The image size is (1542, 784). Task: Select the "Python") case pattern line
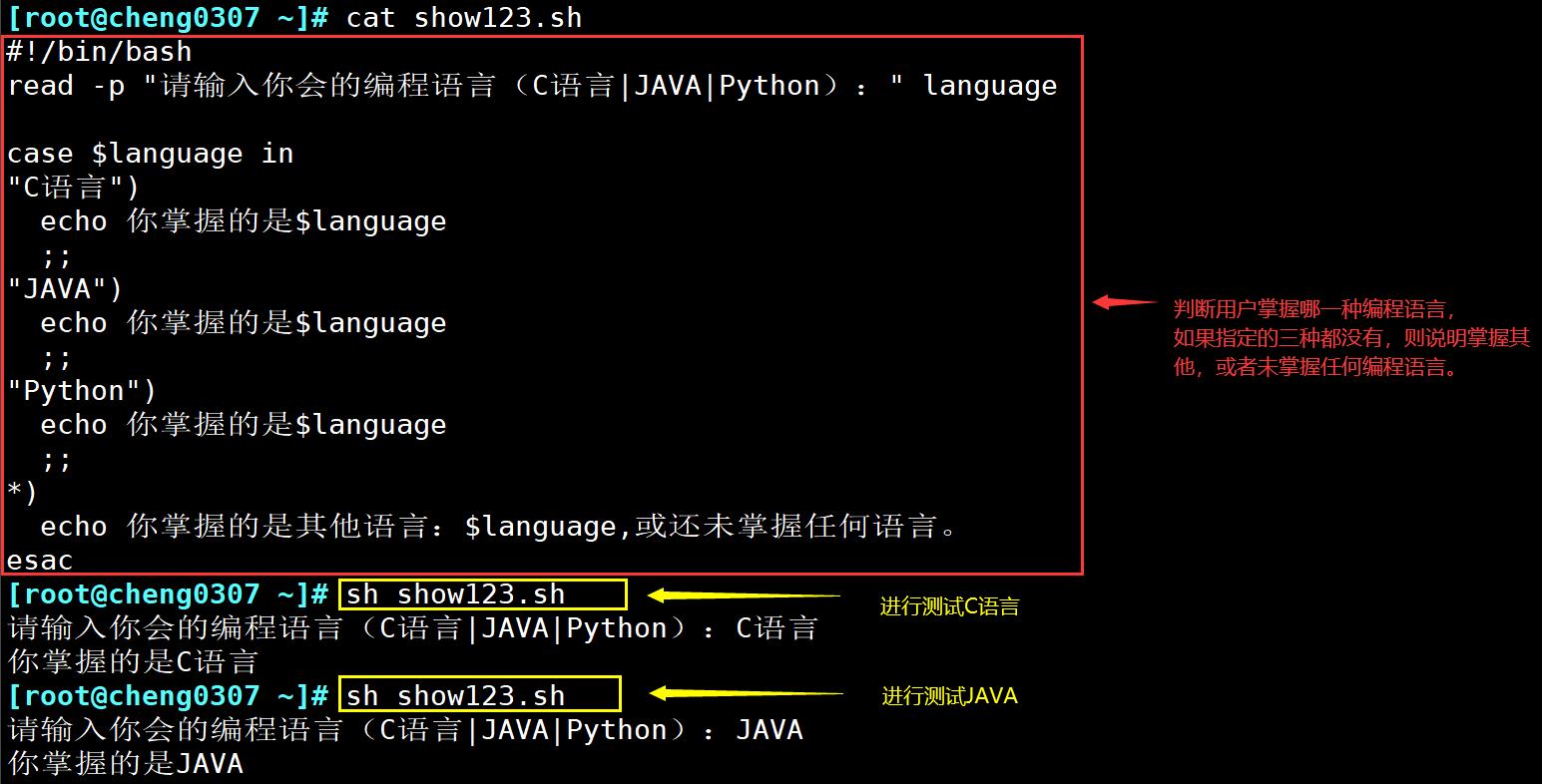click(83, 391)
